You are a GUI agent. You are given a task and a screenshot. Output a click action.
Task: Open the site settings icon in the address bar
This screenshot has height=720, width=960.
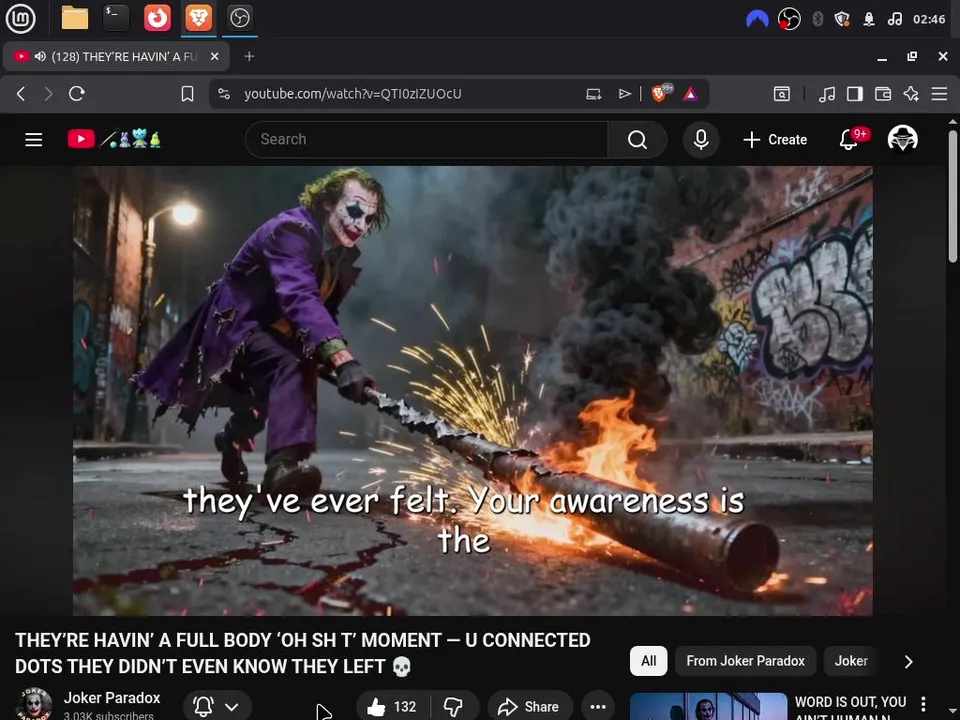[x=224, y=94]
